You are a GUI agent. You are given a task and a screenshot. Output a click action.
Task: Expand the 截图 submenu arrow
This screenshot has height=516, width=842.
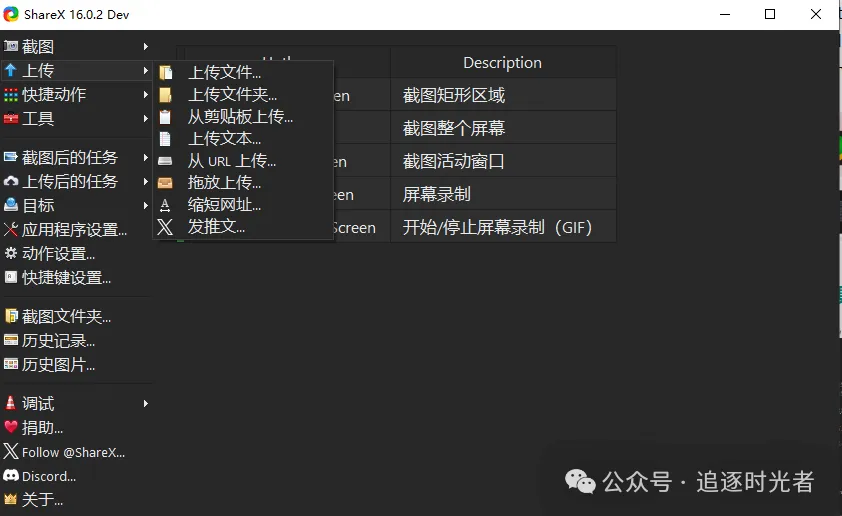[146, 47]
